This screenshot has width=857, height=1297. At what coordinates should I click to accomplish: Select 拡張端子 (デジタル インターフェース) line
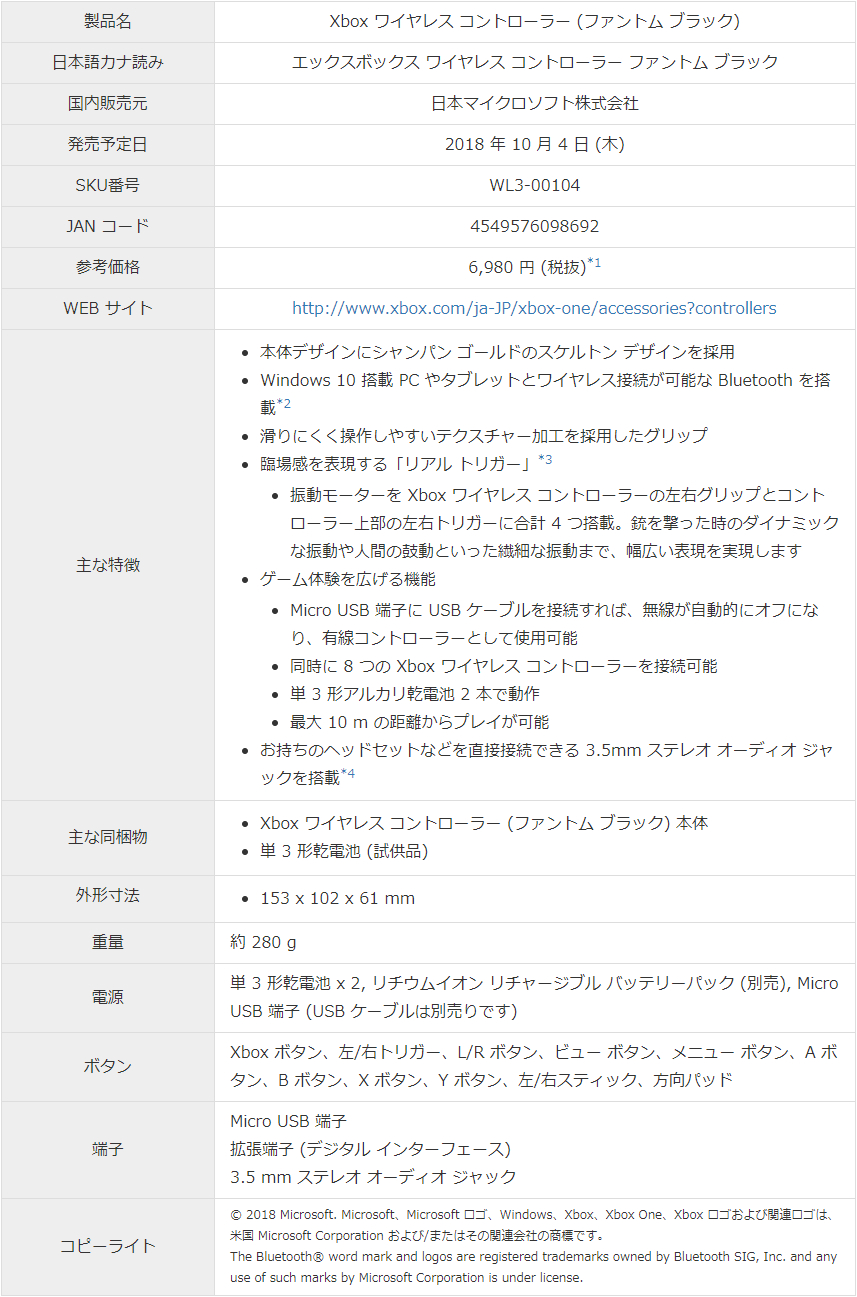click(370, 1149)
